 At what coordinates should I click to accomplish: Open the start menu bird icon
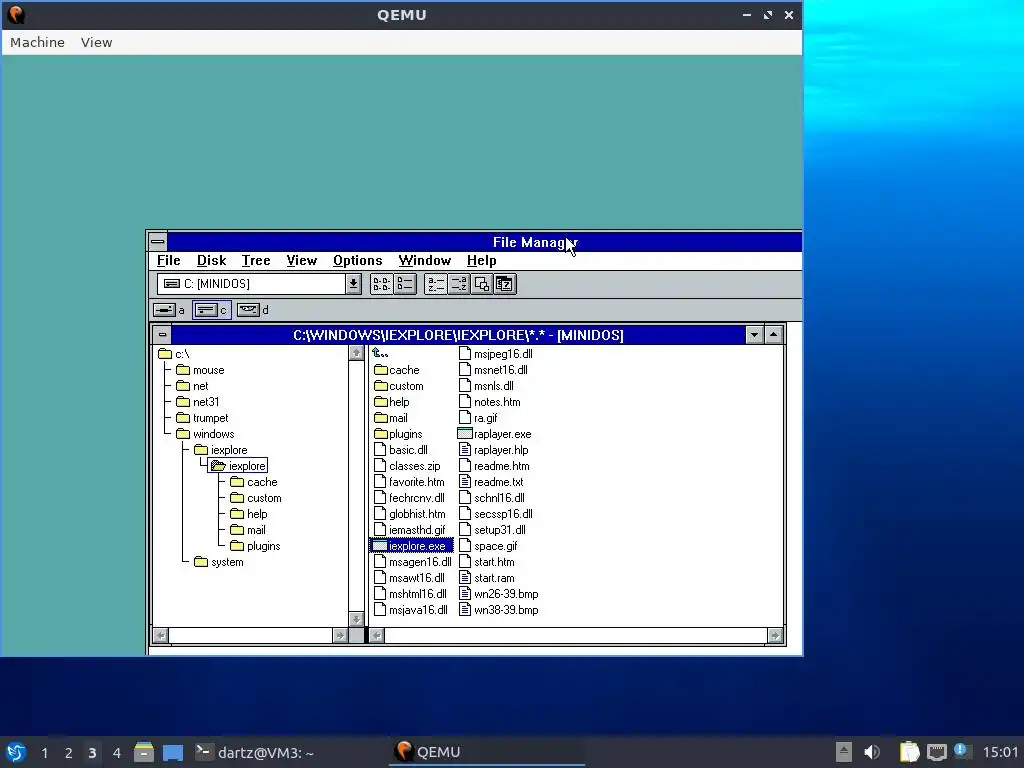click(16, 752)
